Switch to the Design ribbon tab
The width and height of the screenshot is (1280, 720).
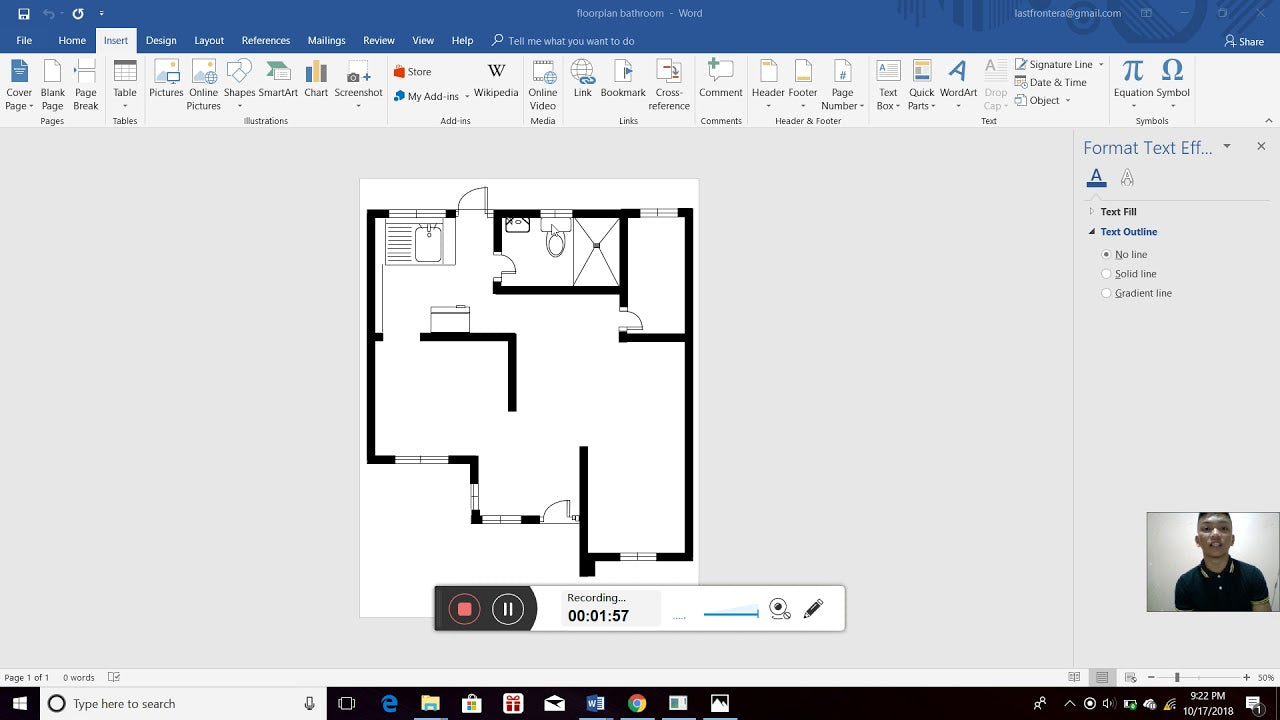point(161,40)
